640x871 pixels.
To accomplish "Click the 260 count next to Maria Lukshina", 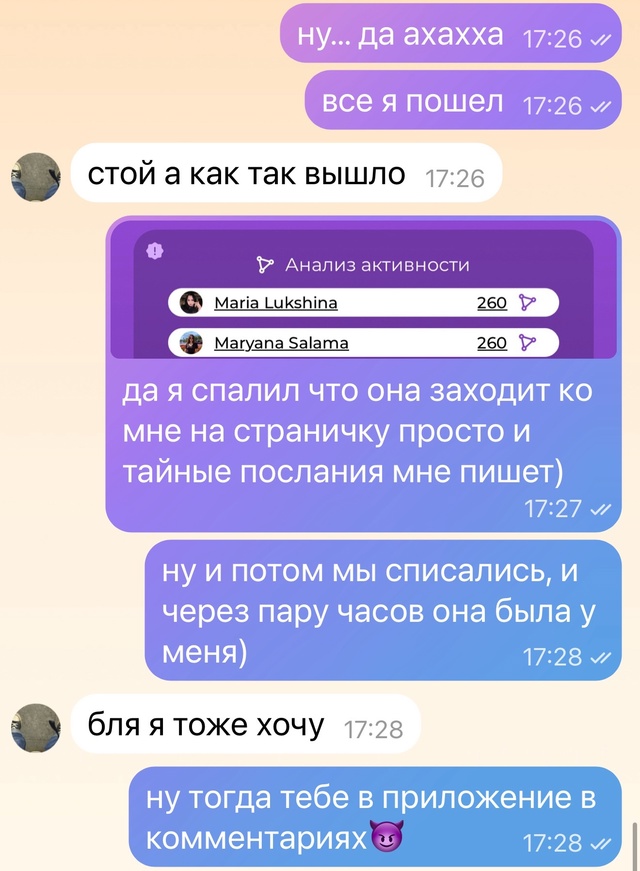I will pyautogui.click(x=492, y=303).
